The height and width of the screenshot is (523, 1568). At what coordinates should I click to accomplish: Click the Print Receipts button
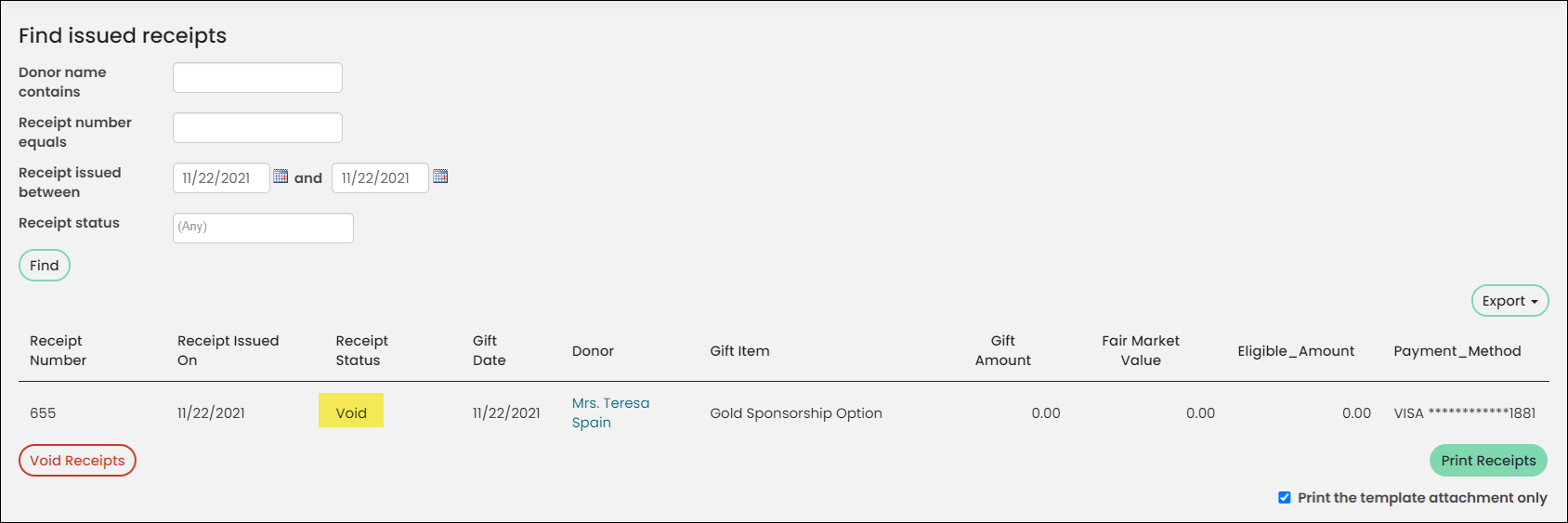[1488, 461]
